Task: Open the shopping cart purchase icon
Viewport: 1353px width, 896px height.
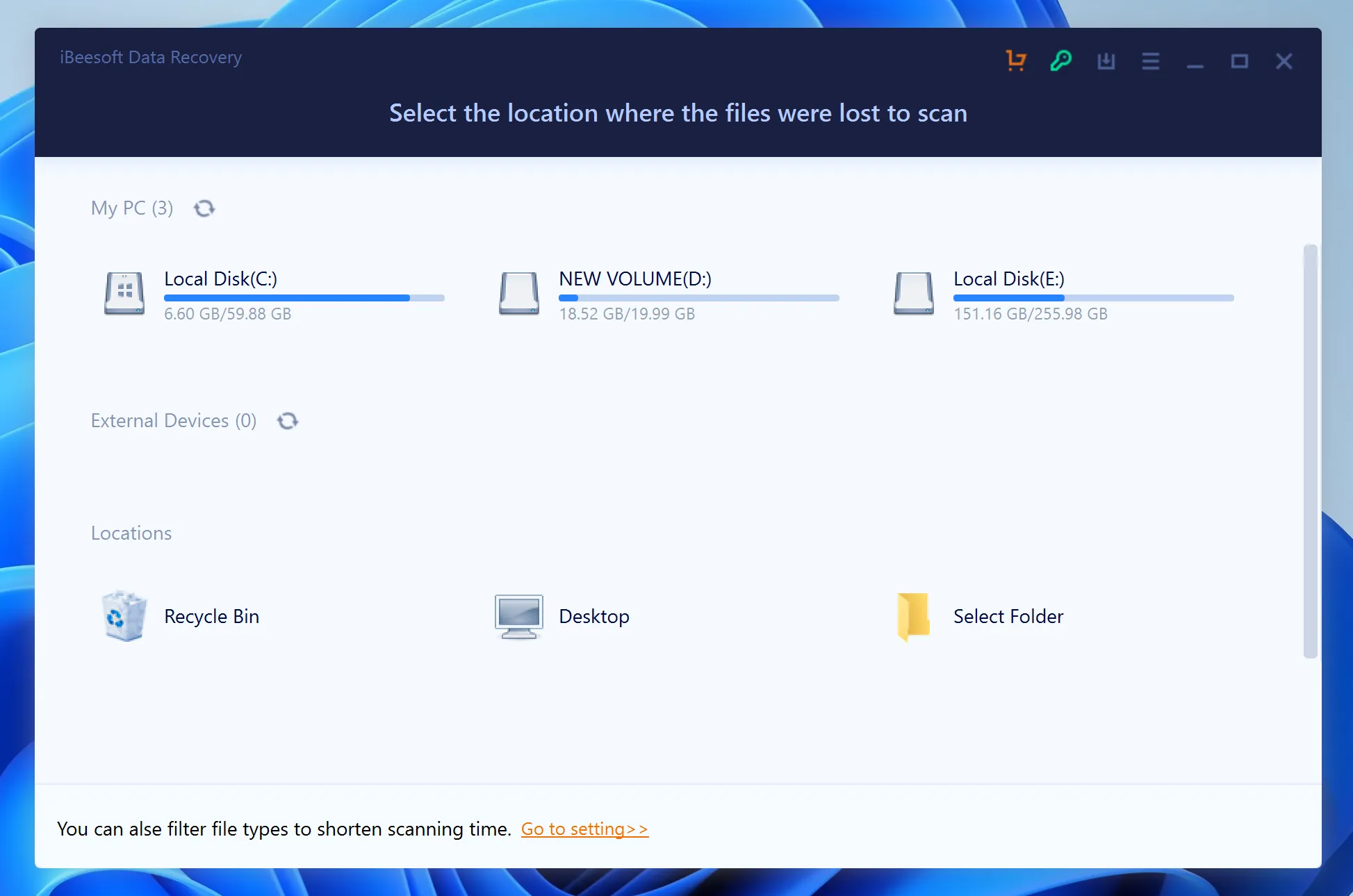Action: 1016,61
